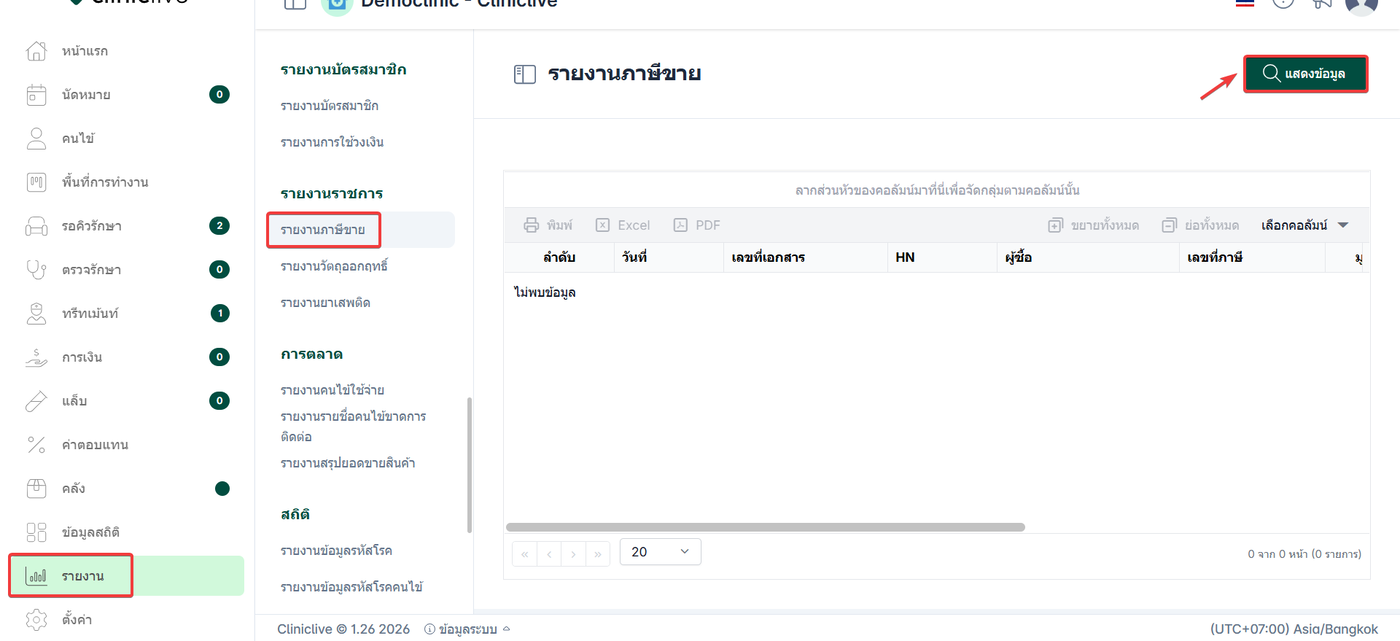Click ขยายทั้งหมด to expand all groups

coord(1093,225)
